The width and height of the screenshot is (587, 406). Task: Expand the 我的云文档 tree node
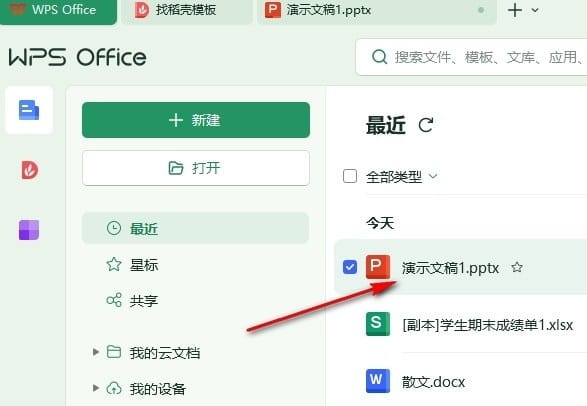click(x=96, y=352)
